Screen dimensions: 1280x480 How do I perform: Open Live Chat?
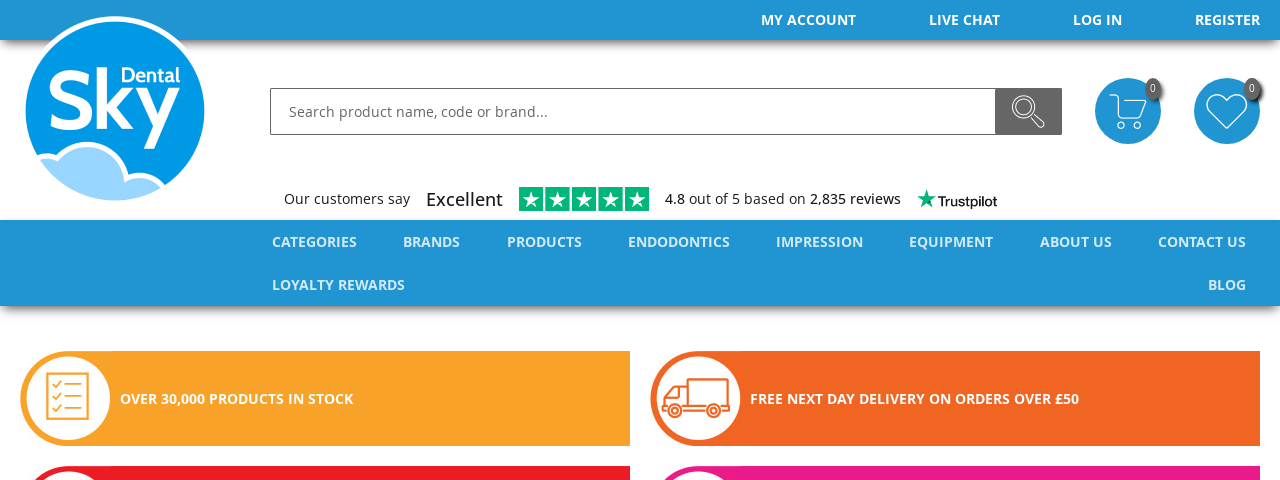click(964, 20)
